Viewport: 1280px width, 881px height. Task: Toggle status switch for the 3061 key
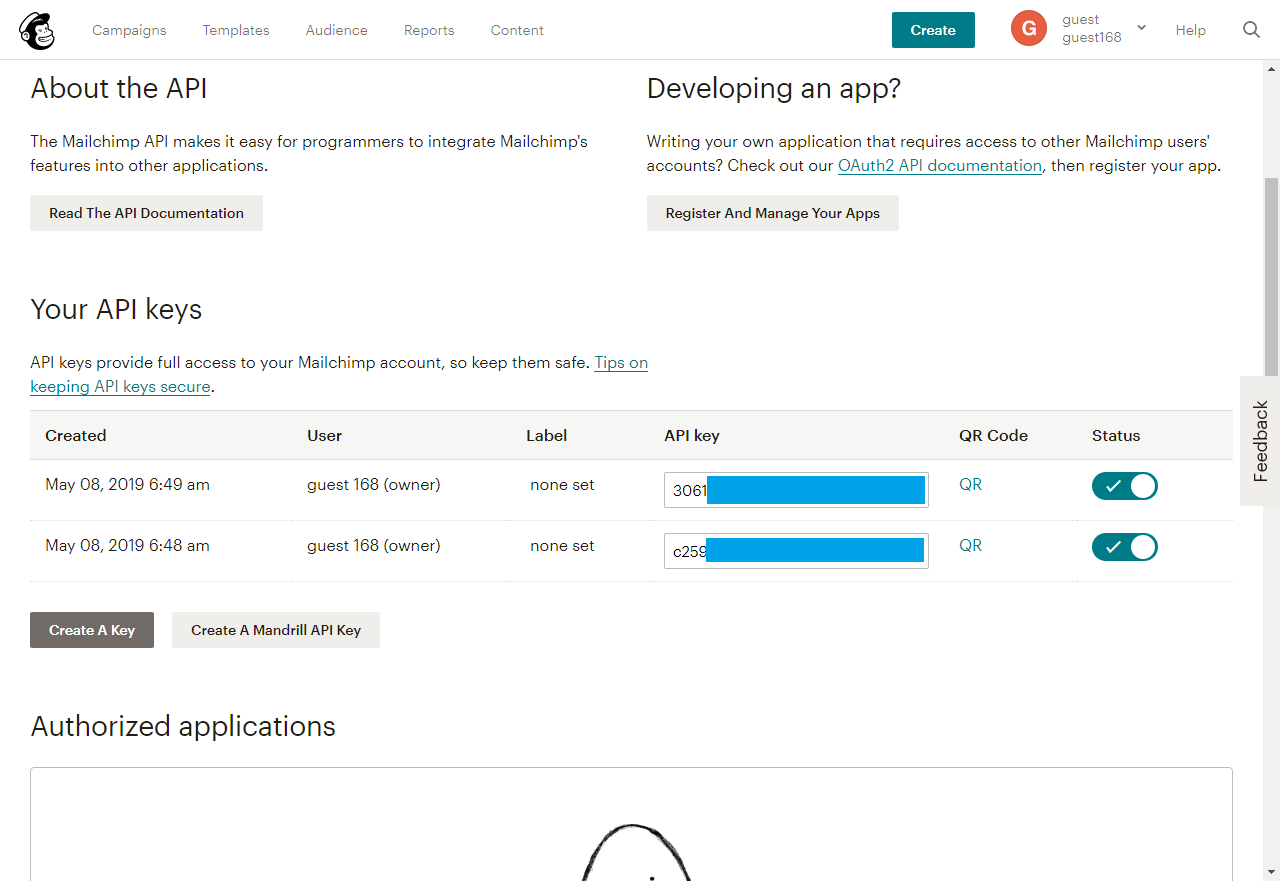point(1125,486)
